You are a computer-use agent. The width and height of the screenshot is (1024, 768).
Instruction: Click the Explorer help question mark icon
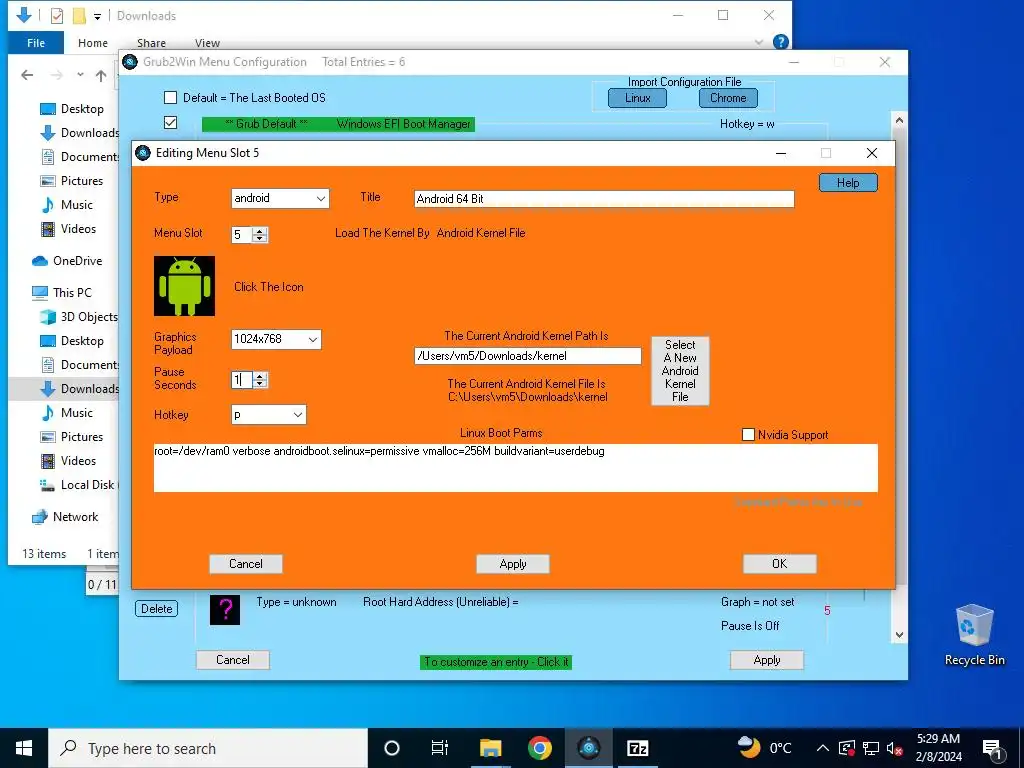pos(780,42)
